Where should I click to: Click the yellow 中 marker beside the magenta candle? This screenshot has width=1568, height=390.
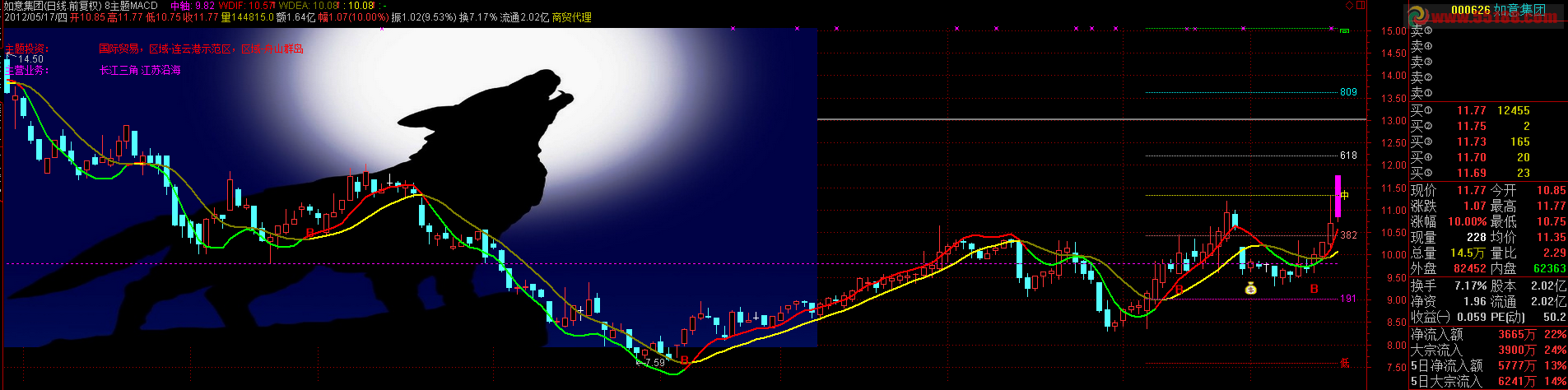point(1345,195)
